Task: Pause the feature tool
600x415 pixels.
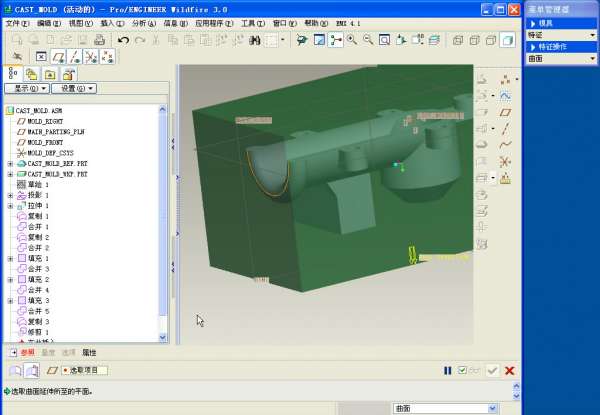Action: tap(447, 371)
